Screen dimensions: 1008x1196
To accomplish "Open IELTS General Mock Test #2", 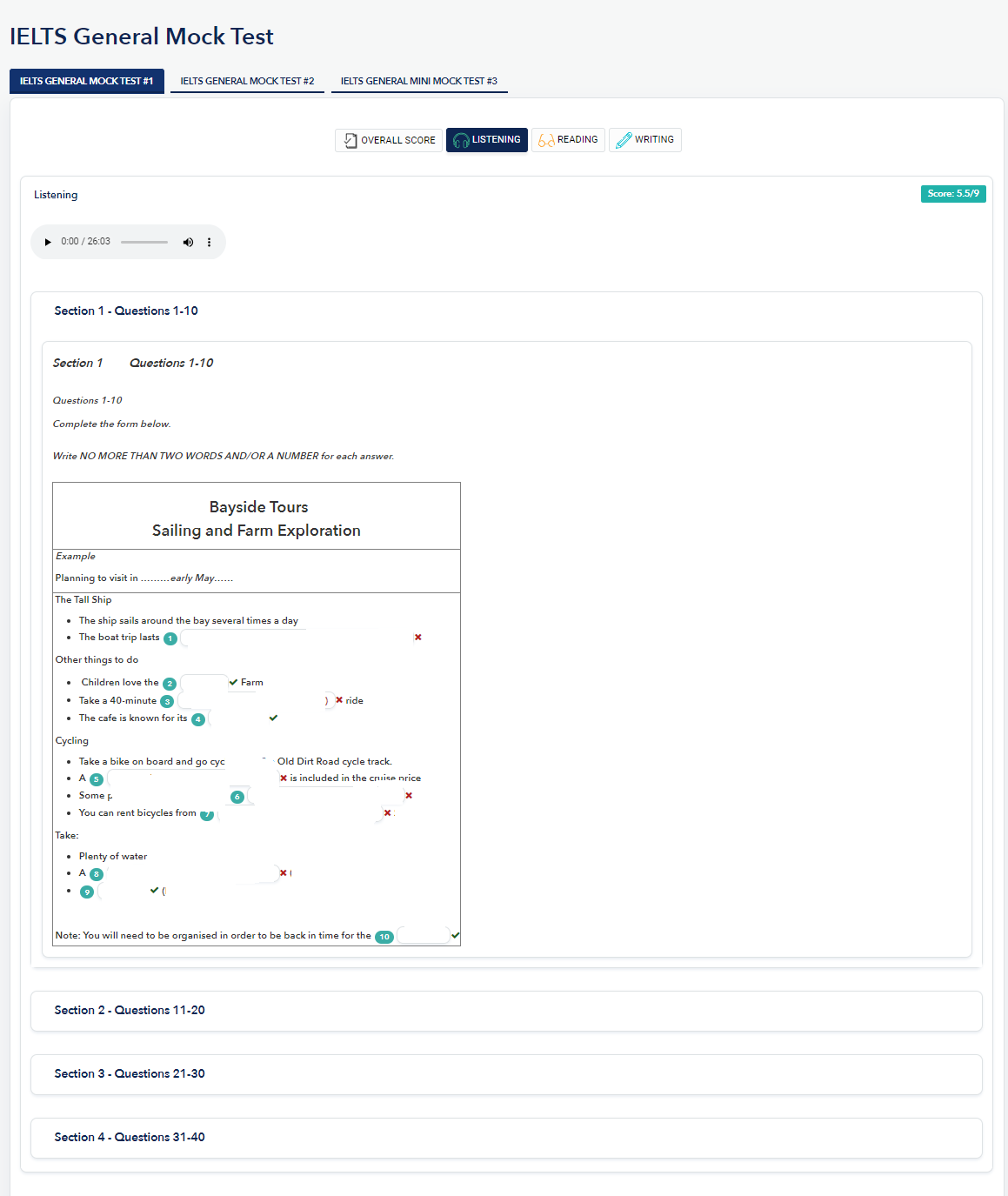I will pos(247,81).
